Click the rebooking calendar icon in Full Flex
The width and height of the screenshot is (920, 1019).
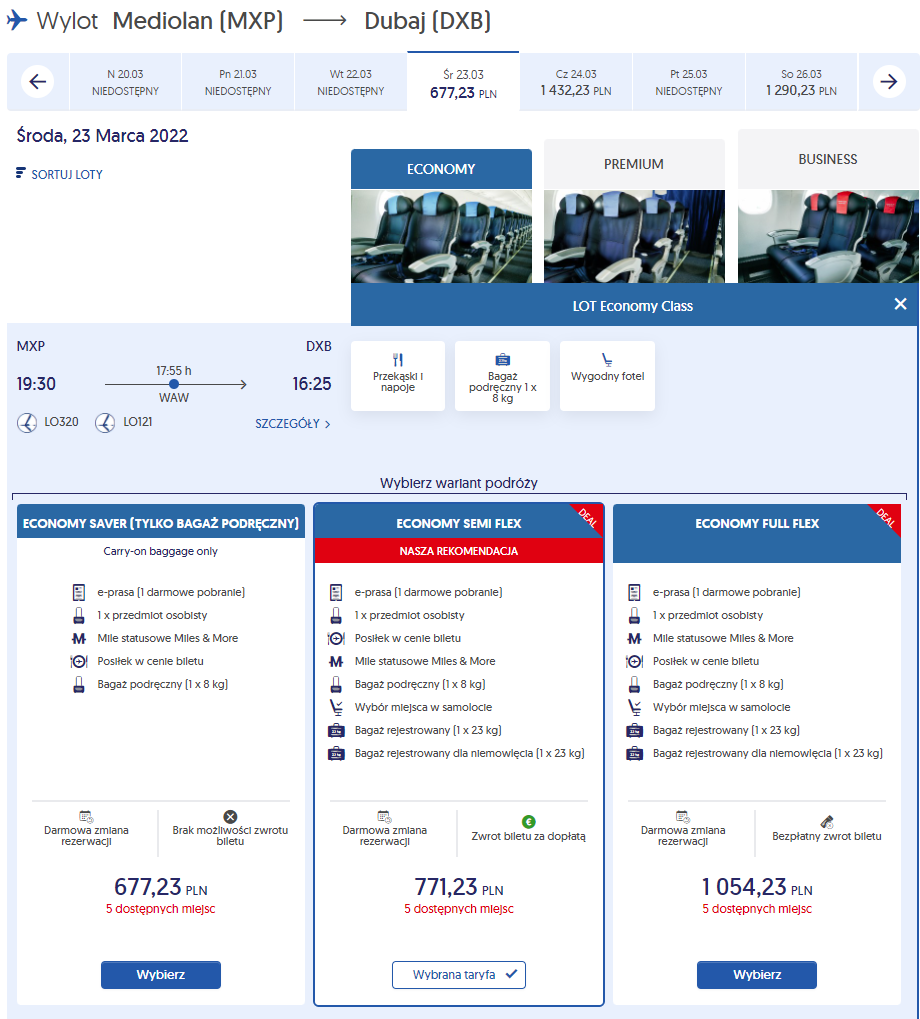pos(682,817)
